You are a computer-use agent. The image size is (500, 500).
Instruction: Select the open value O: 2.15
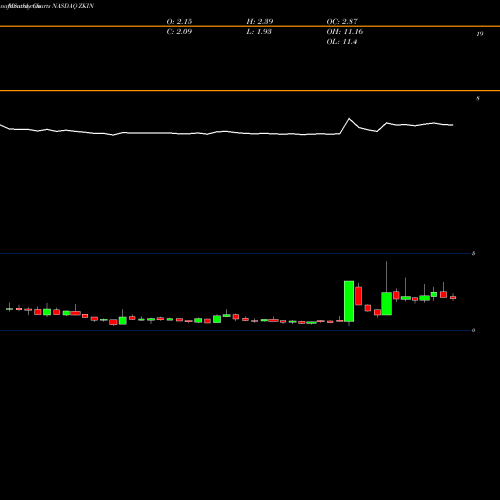coord(179,21)
